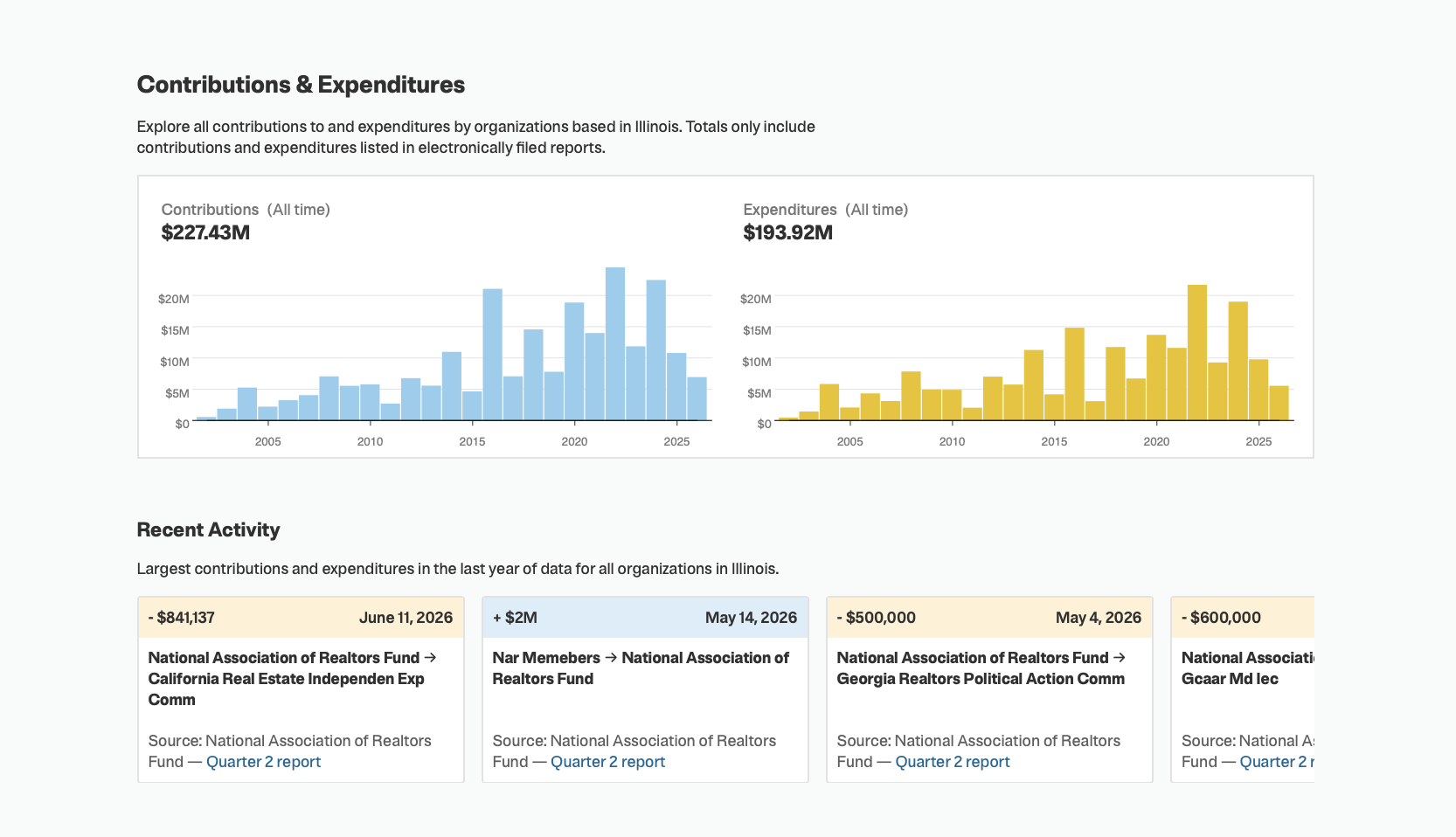Click the $15M label on the Contributions axis
Image resolution: width=1456 pixels, height=837 pixels.
pos(175,330)
